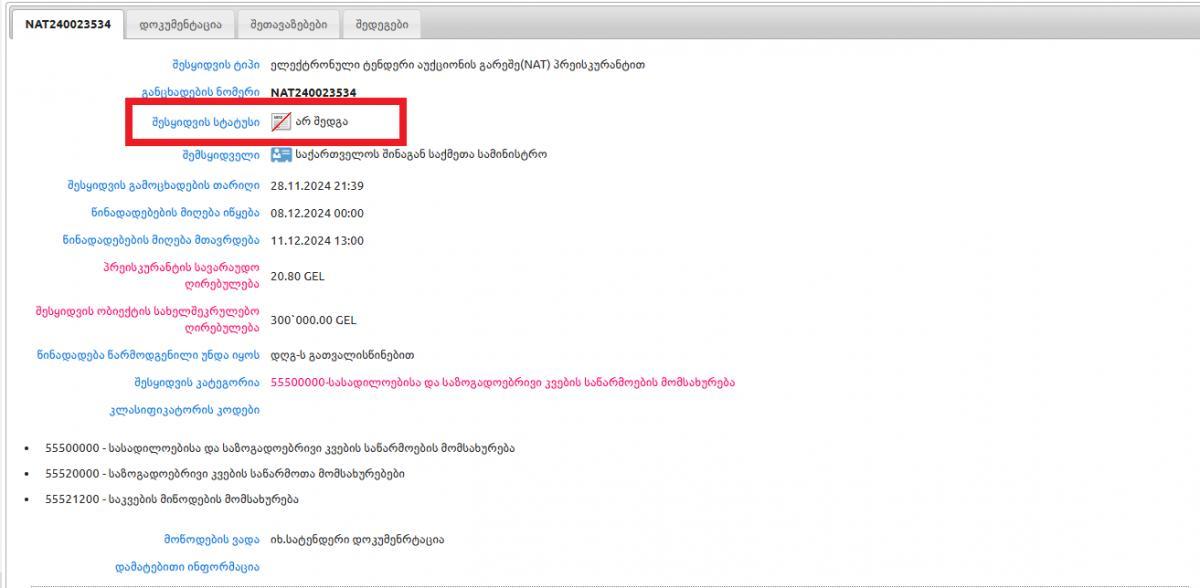Click the bid start date 08.12.2024 00:00

tap(317, 213)
